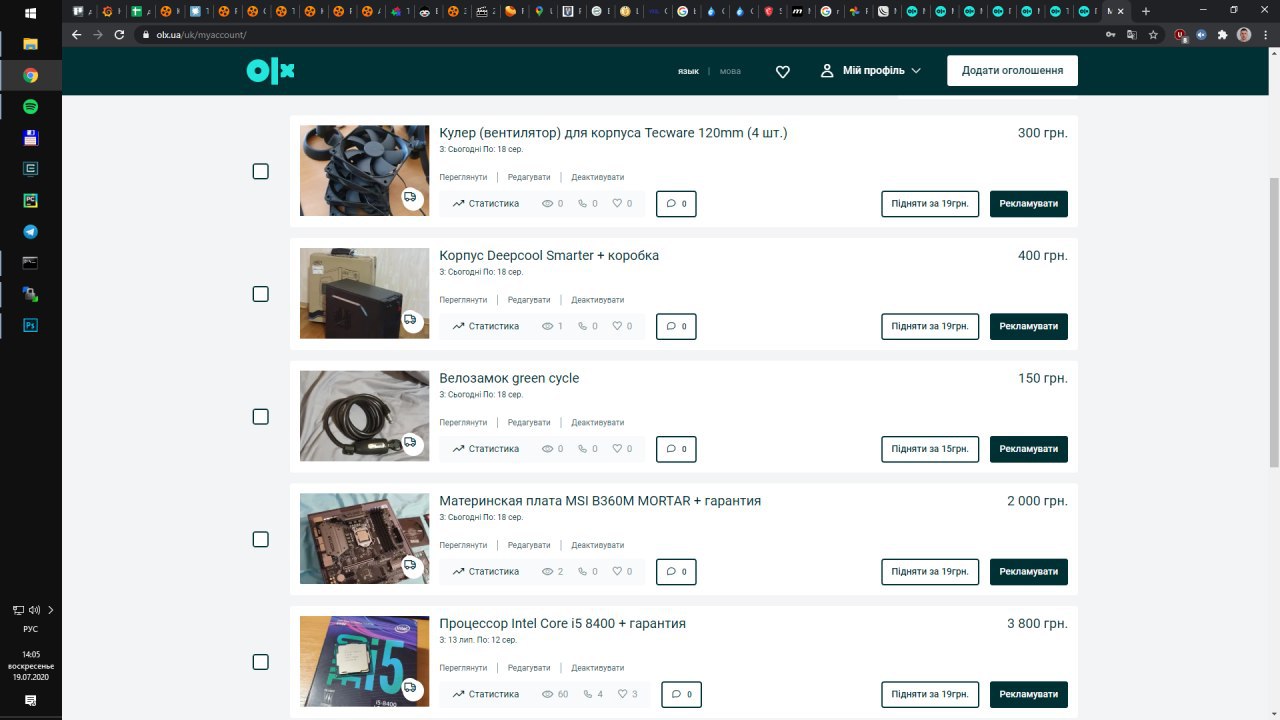Open messages button for MSI motherboard
The width and height of the screenshot is (1280, 720).
(676, 572)
